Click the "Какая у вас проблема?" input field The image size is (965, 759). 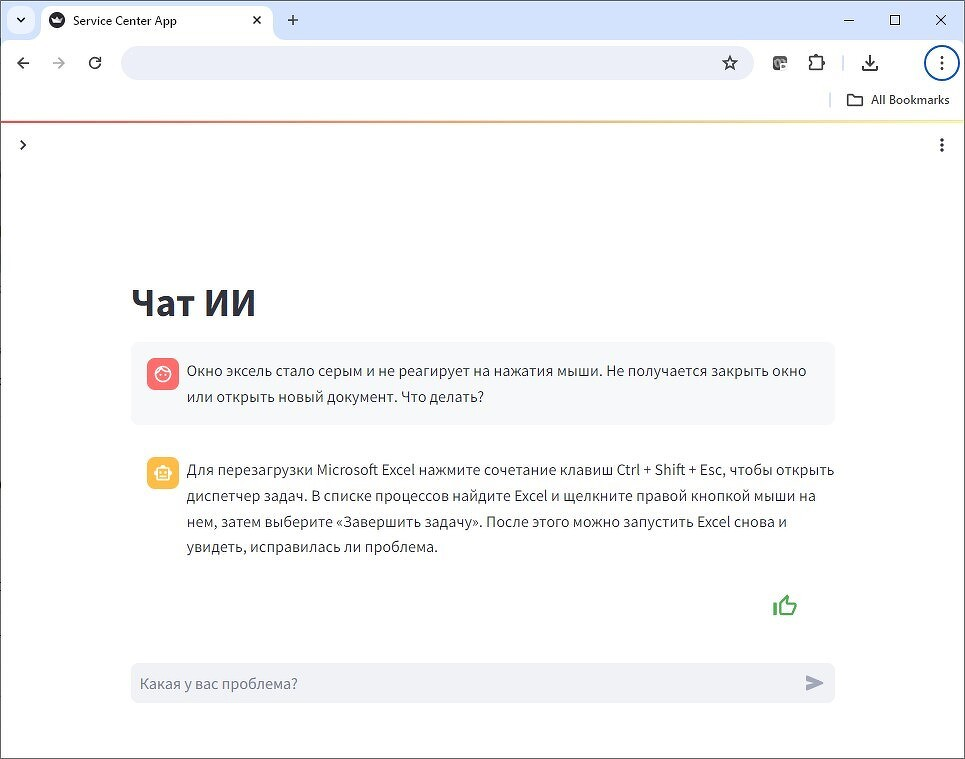click(x=465, y=683)
